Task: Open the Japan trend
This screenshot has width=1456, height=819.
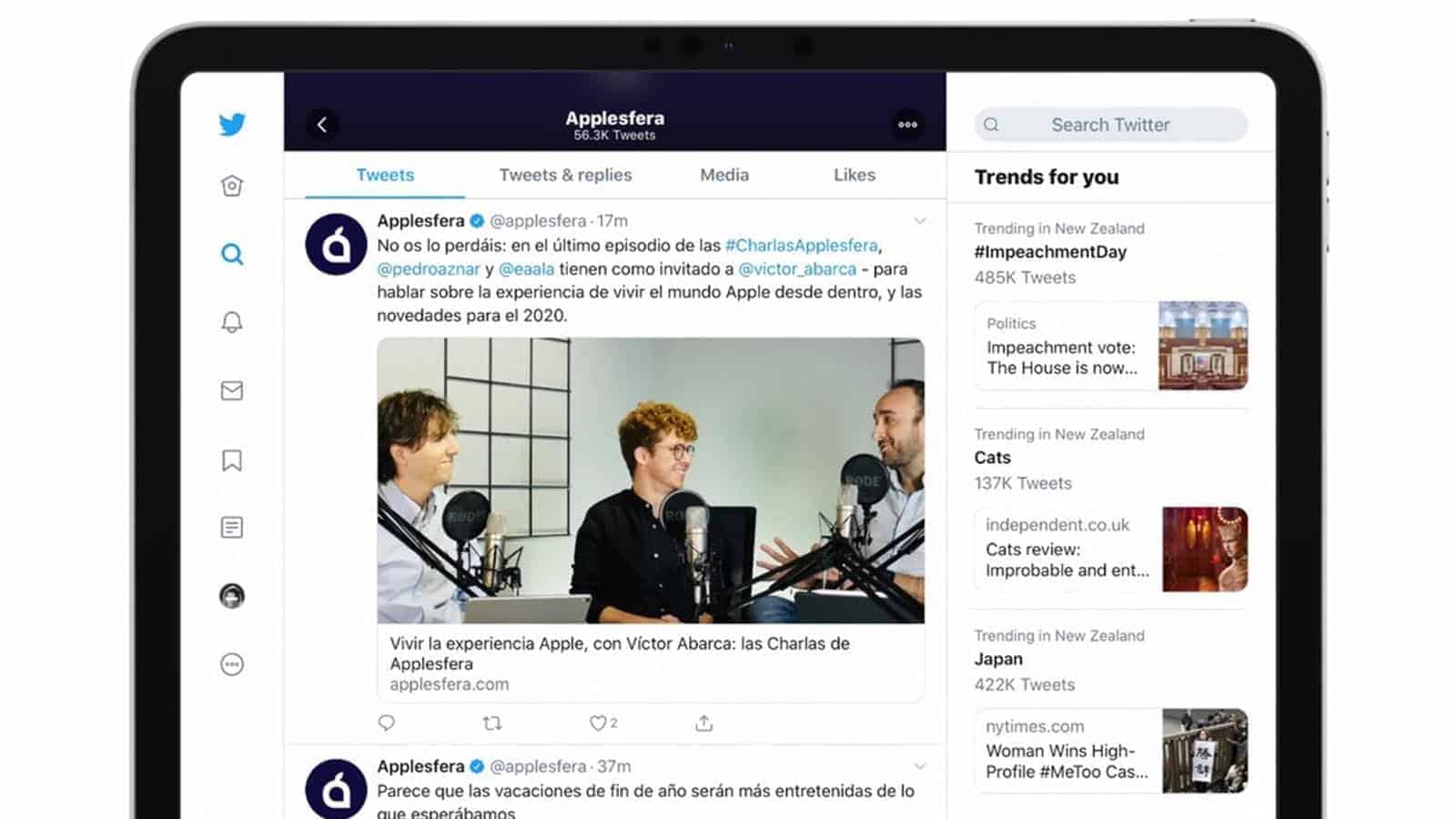Action: tap(998, 659)
